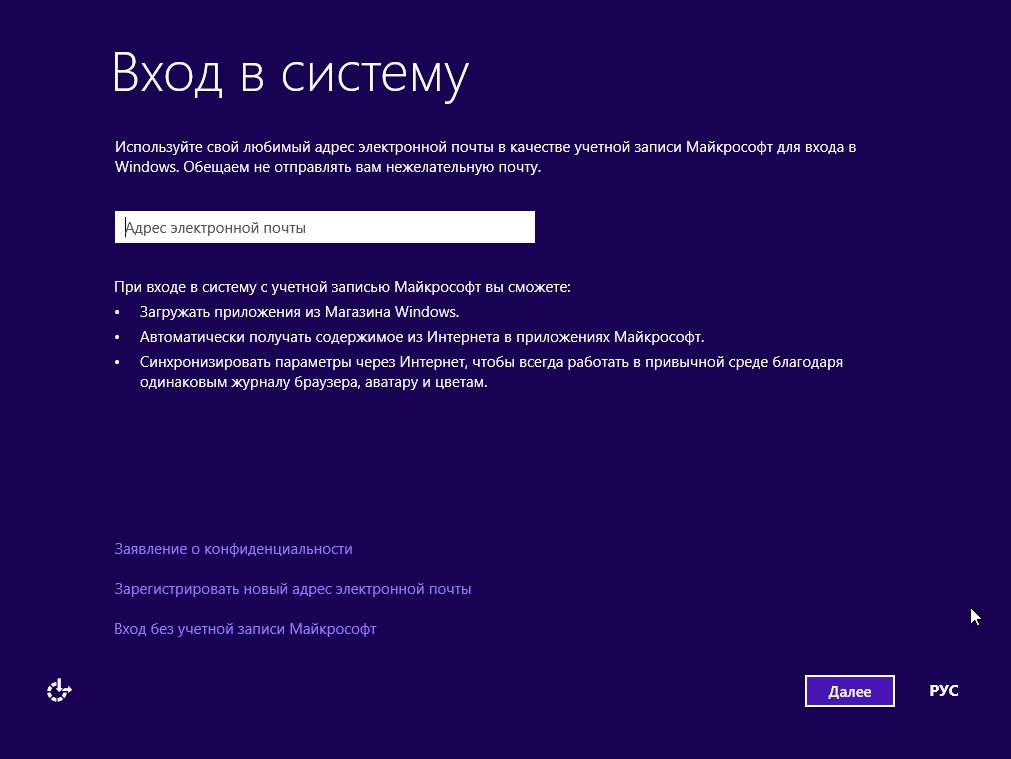Click the Далее button

click(x=849, y=691)
